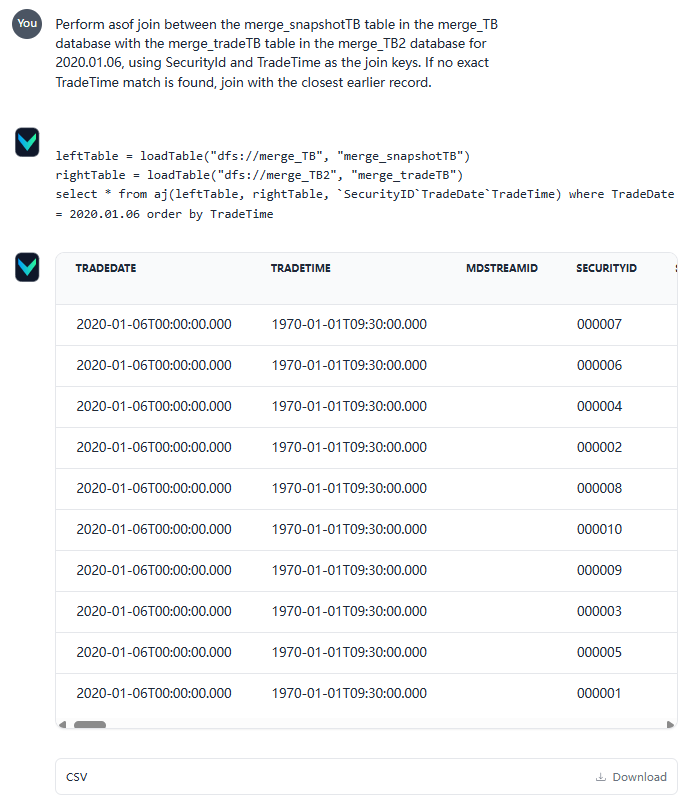The width and height of the screenshot is (695, 805).
Task: Click the assistant logo beside the results table
Action: click(27, 267)
